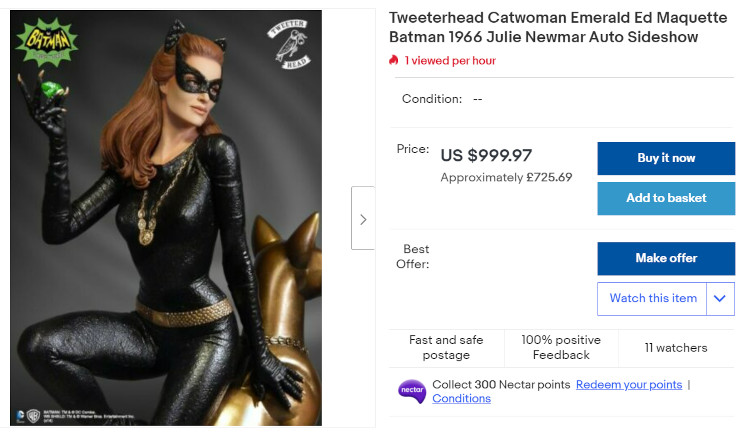Click the Tweeterhead Catwoman listing title
The image size is (750, 437).
tap(543, 28)
